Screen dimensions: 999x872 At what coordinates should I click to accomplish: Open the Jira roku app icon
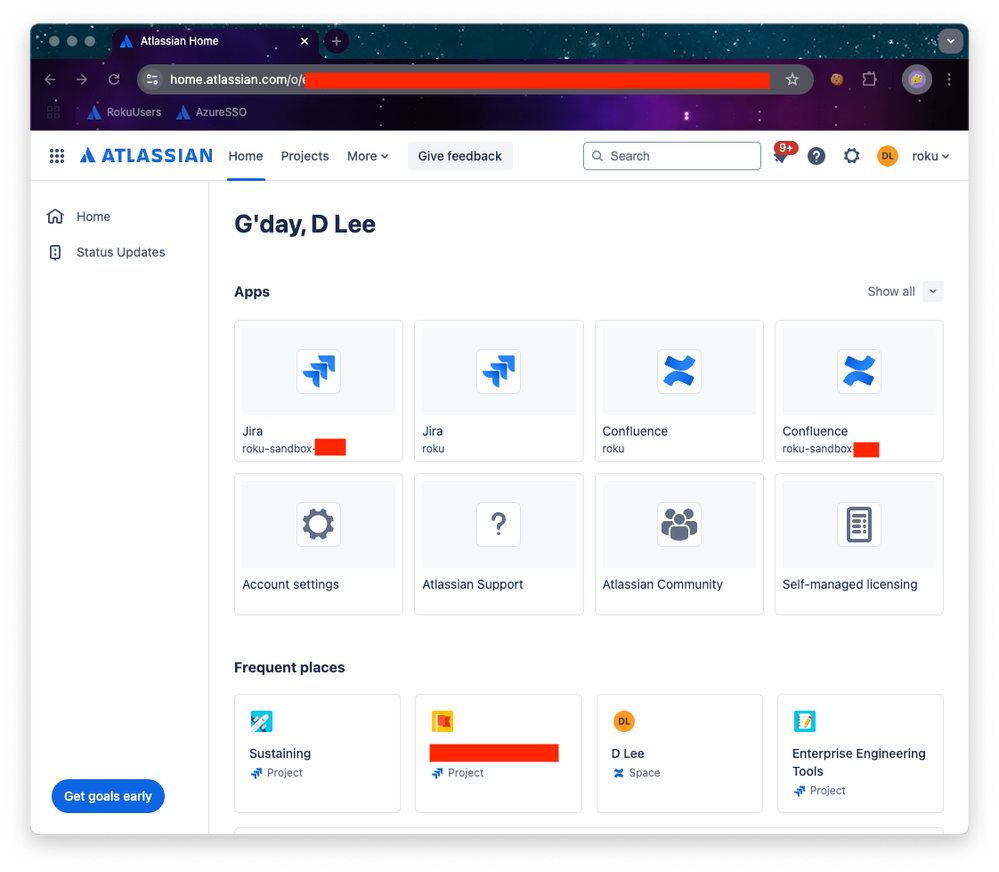click(498, 371)
